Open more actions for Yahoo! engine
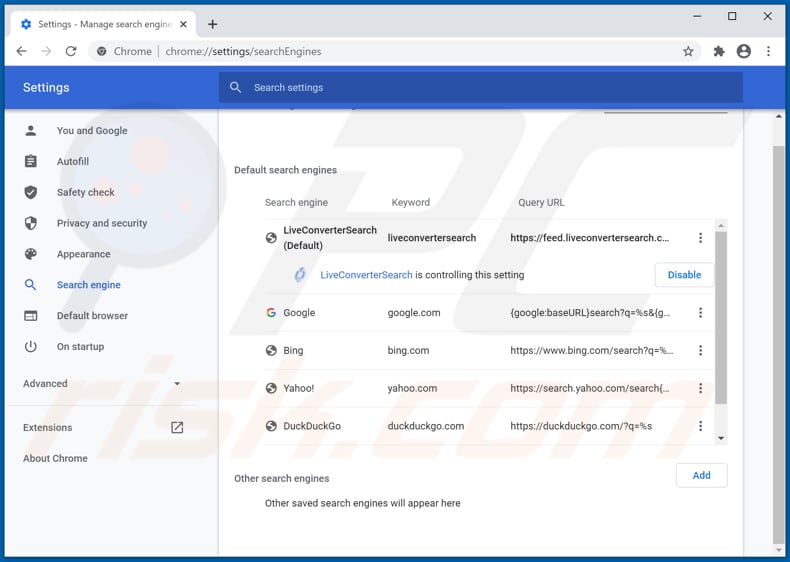This screenshot has height=562, width=790. tap(700, 388)
